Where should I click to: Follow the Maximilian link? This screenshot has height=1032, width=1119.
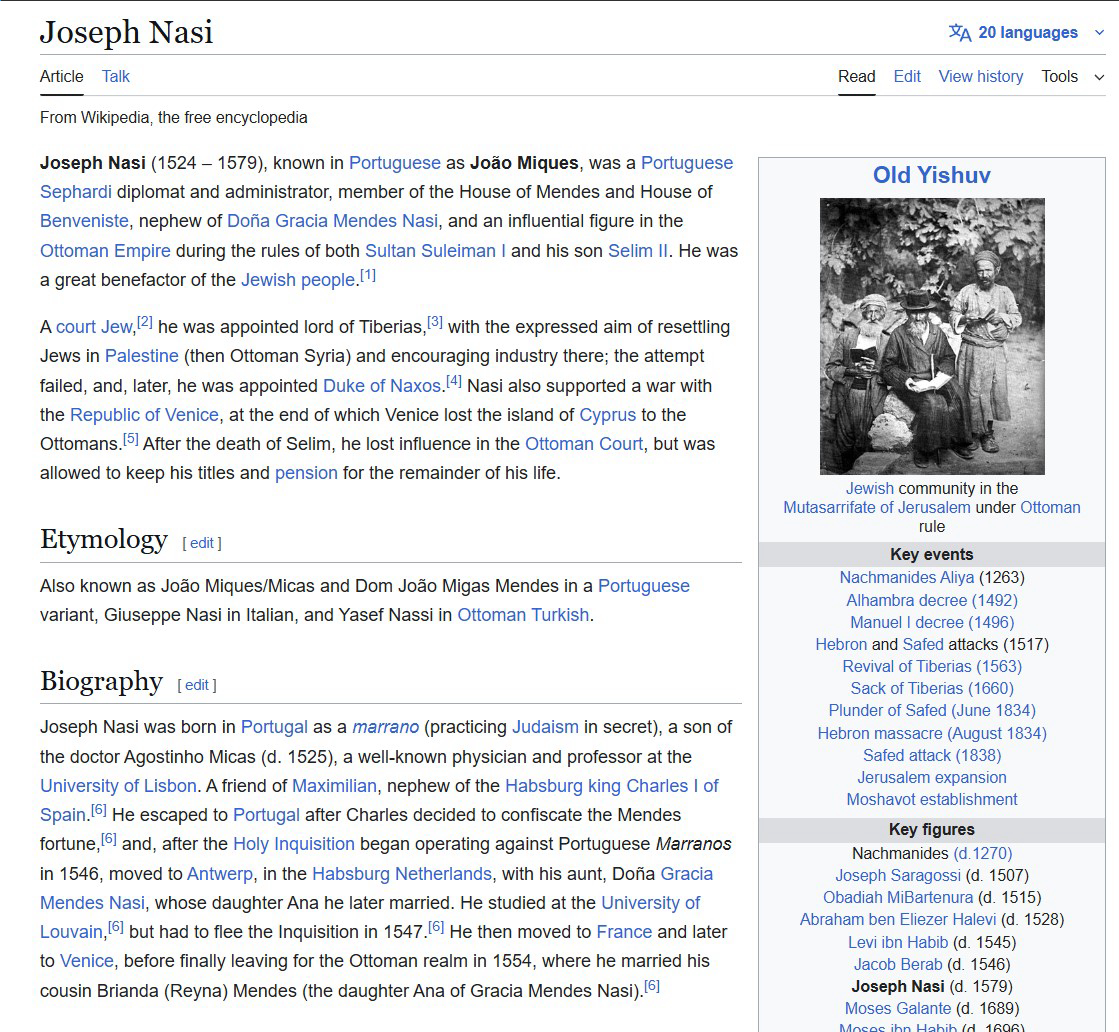pos(334,786)
